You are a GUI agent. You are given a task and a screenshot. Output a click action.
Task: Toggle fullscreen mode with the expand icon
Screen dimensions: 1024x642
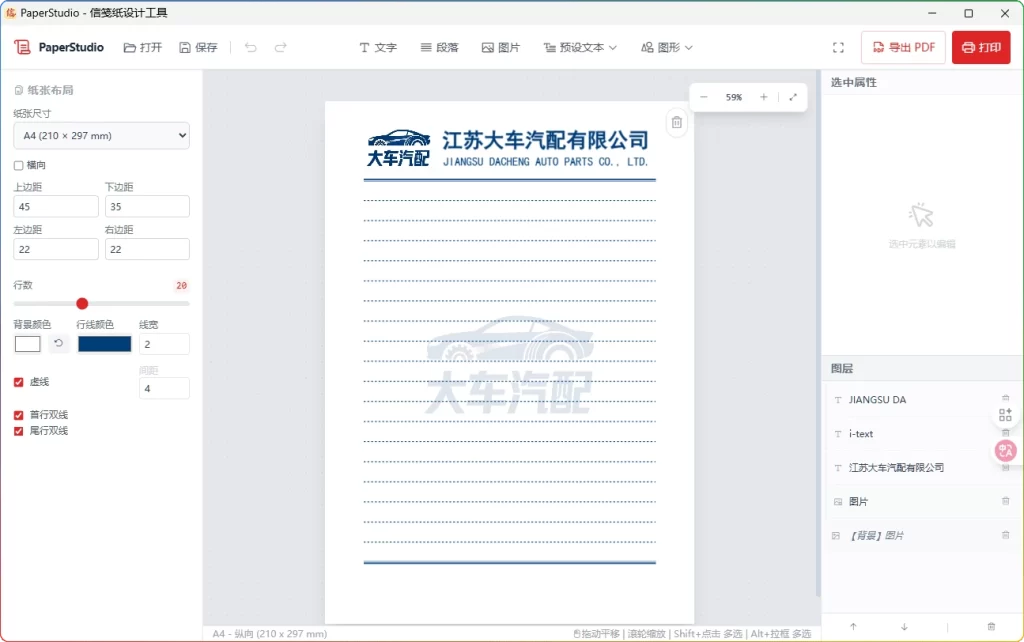click(838, 46)
